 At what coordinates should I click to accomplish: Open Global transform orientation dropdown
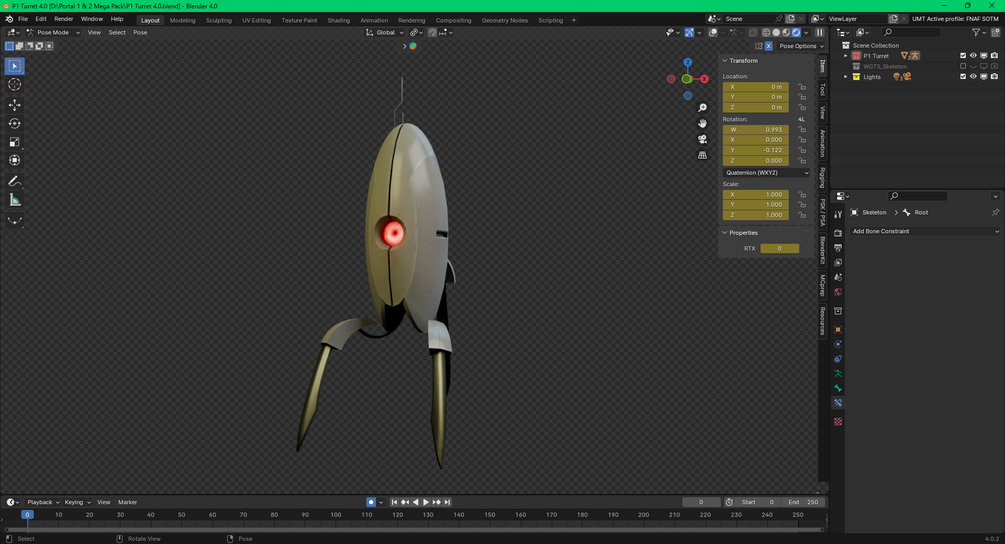(x=385, y=33)
